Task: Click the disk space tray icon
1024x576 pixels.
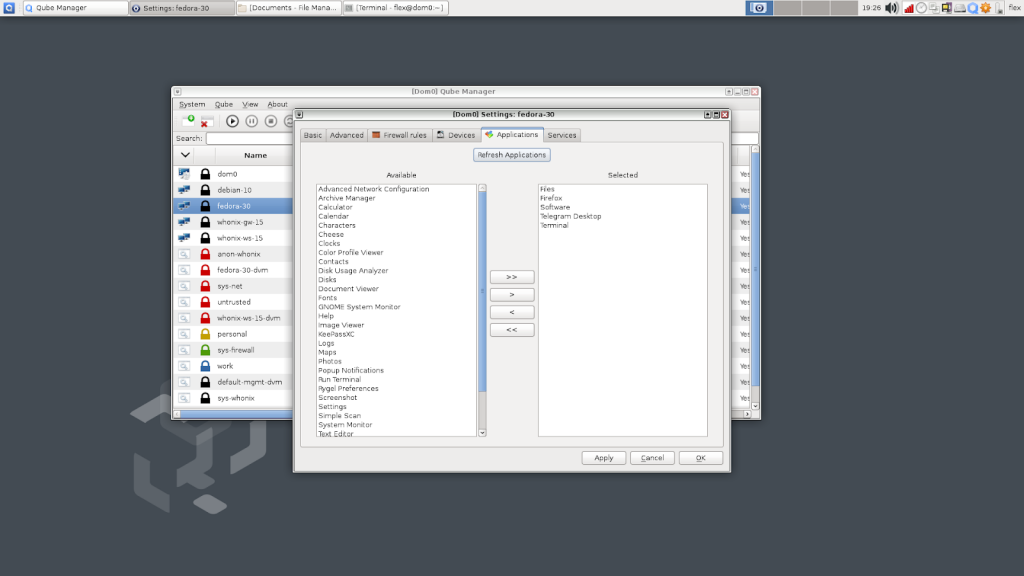Action: pos(959,8)
